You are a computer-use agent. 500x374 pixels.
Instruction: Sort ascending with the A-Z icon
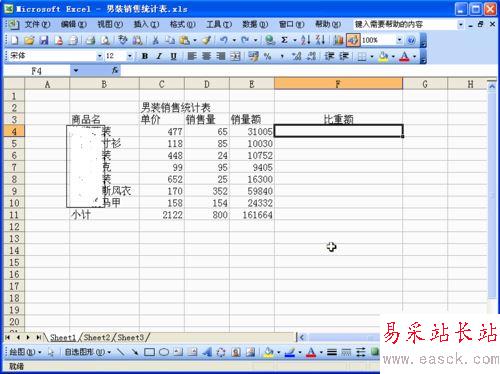[x=306, y=40]
